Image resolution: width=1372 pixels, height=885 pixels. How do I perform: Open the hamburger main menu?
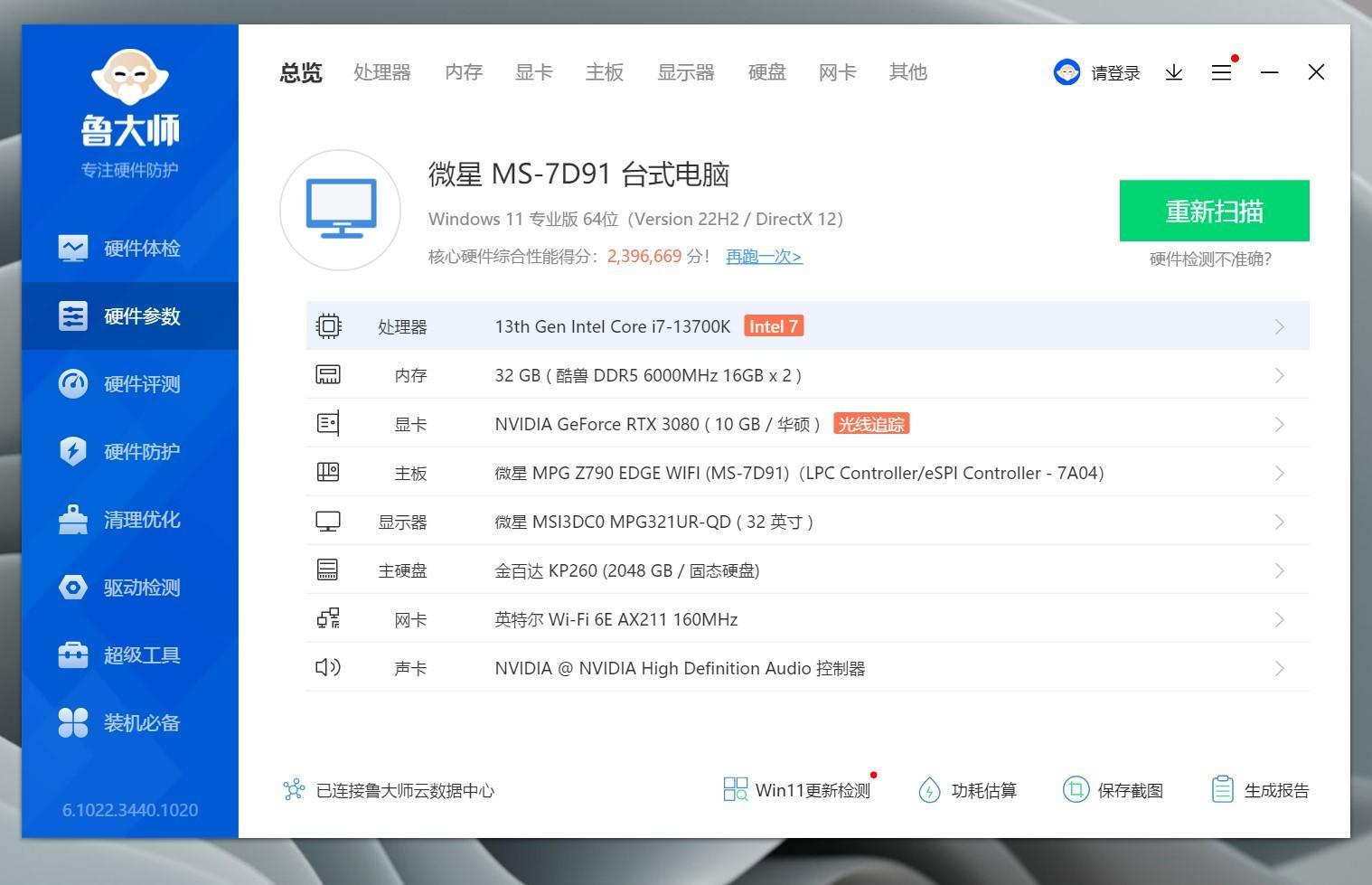1221,72
